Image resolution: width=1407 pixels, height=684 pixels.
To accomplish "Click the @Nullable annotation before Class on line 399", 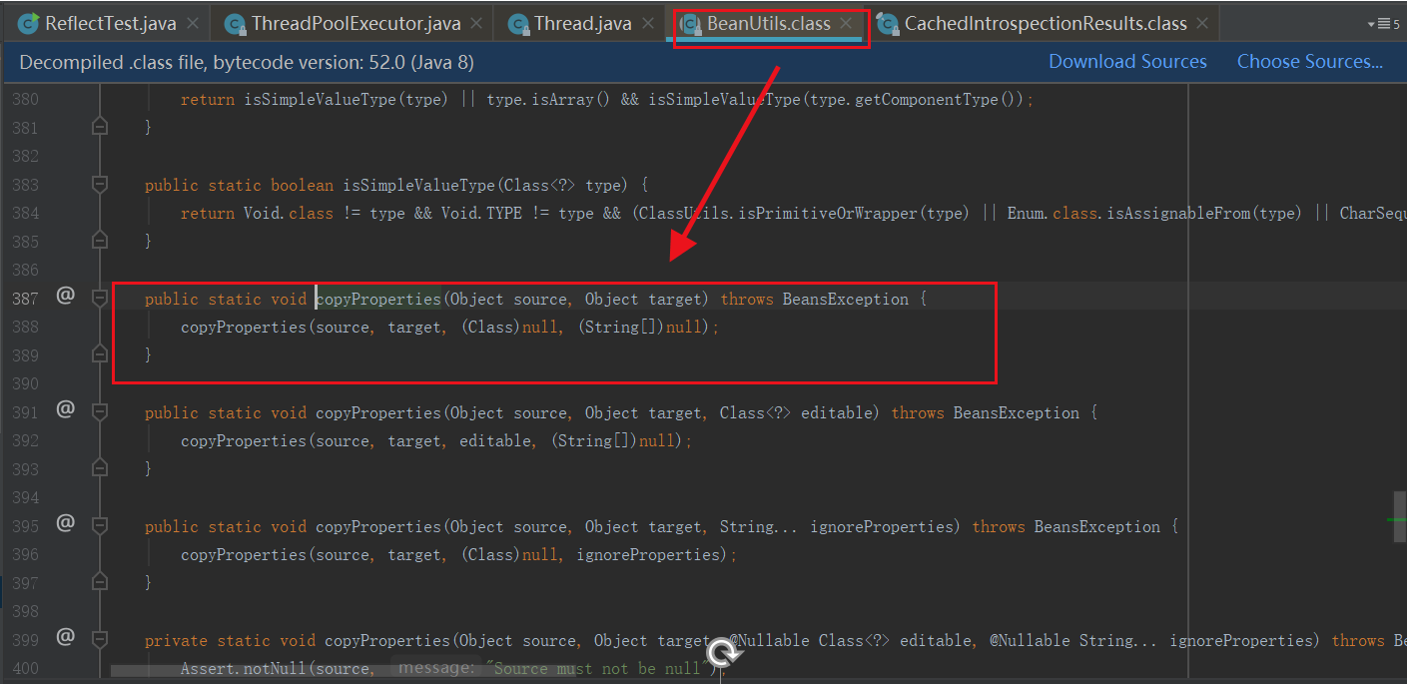I will (768, 641).
